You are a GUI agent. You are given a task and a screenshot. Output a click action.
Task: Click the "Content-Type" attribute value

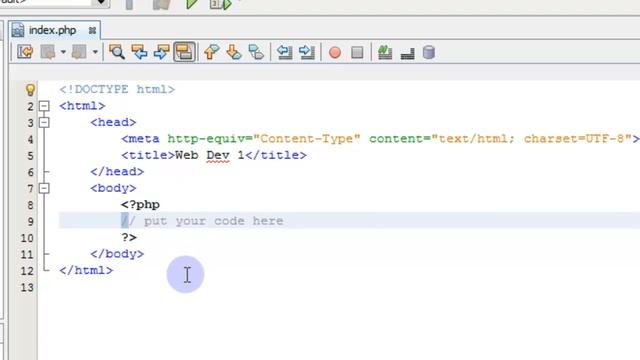pos(307,139)
